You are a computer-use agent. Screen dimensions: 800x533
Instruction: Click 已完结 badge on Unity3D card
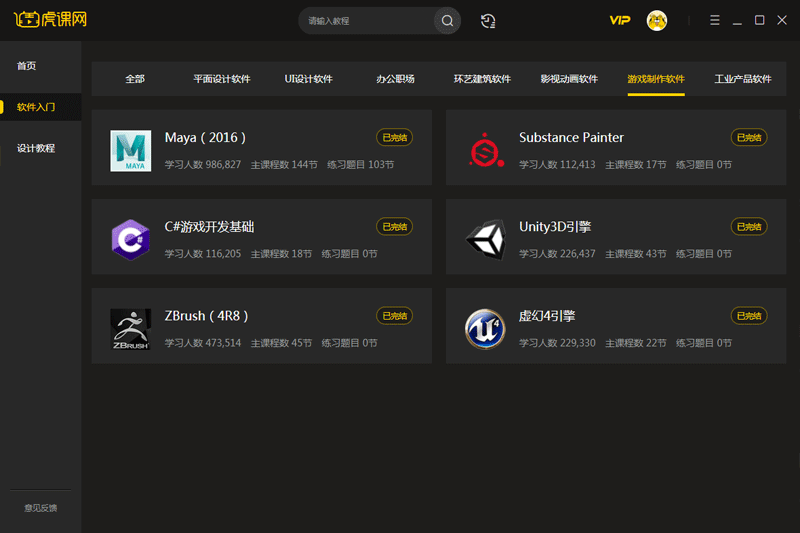pyautogui.click(x=749, y=227)
